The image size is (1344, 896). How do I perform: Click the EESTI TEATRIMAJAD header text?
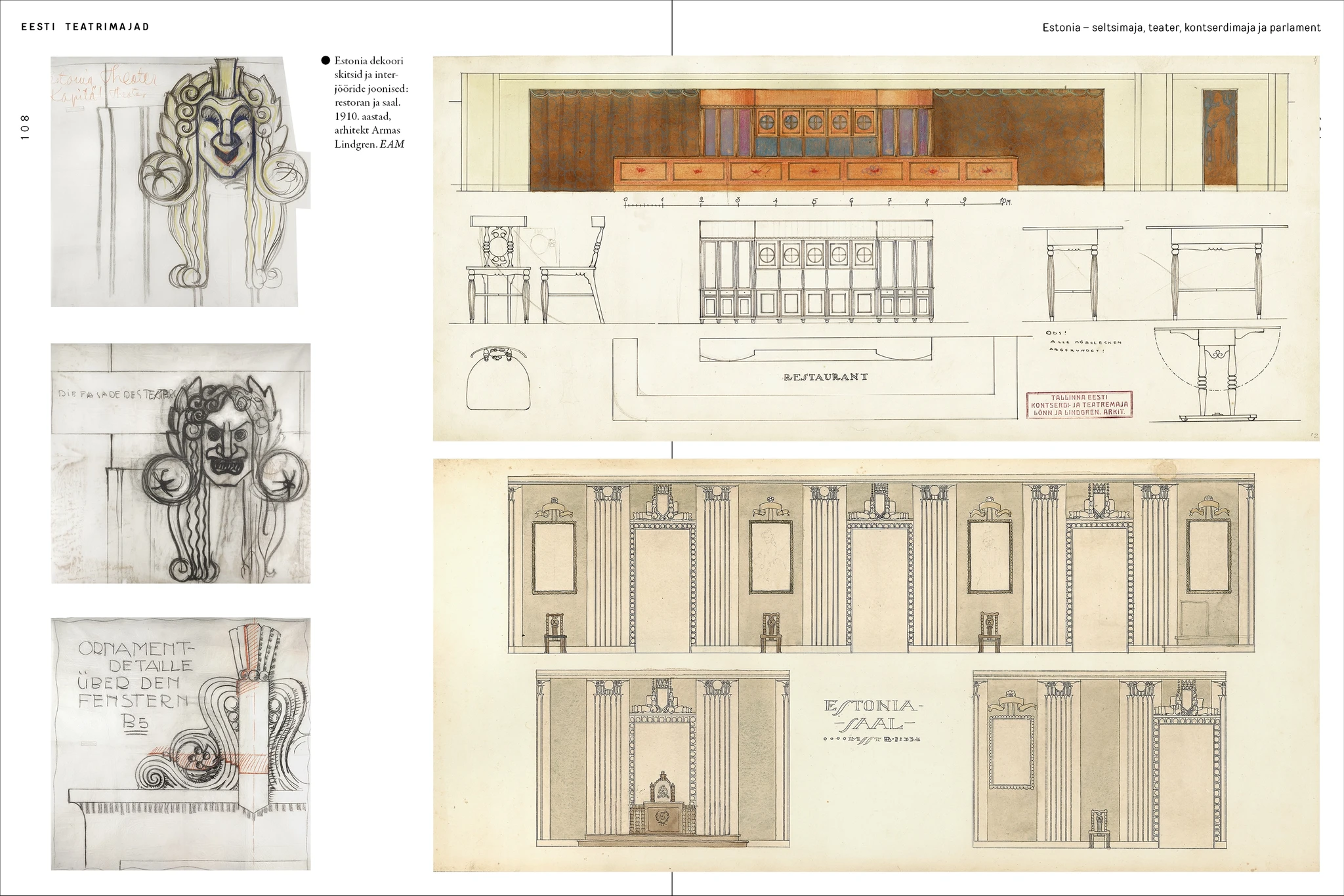(x=85, y=27)
